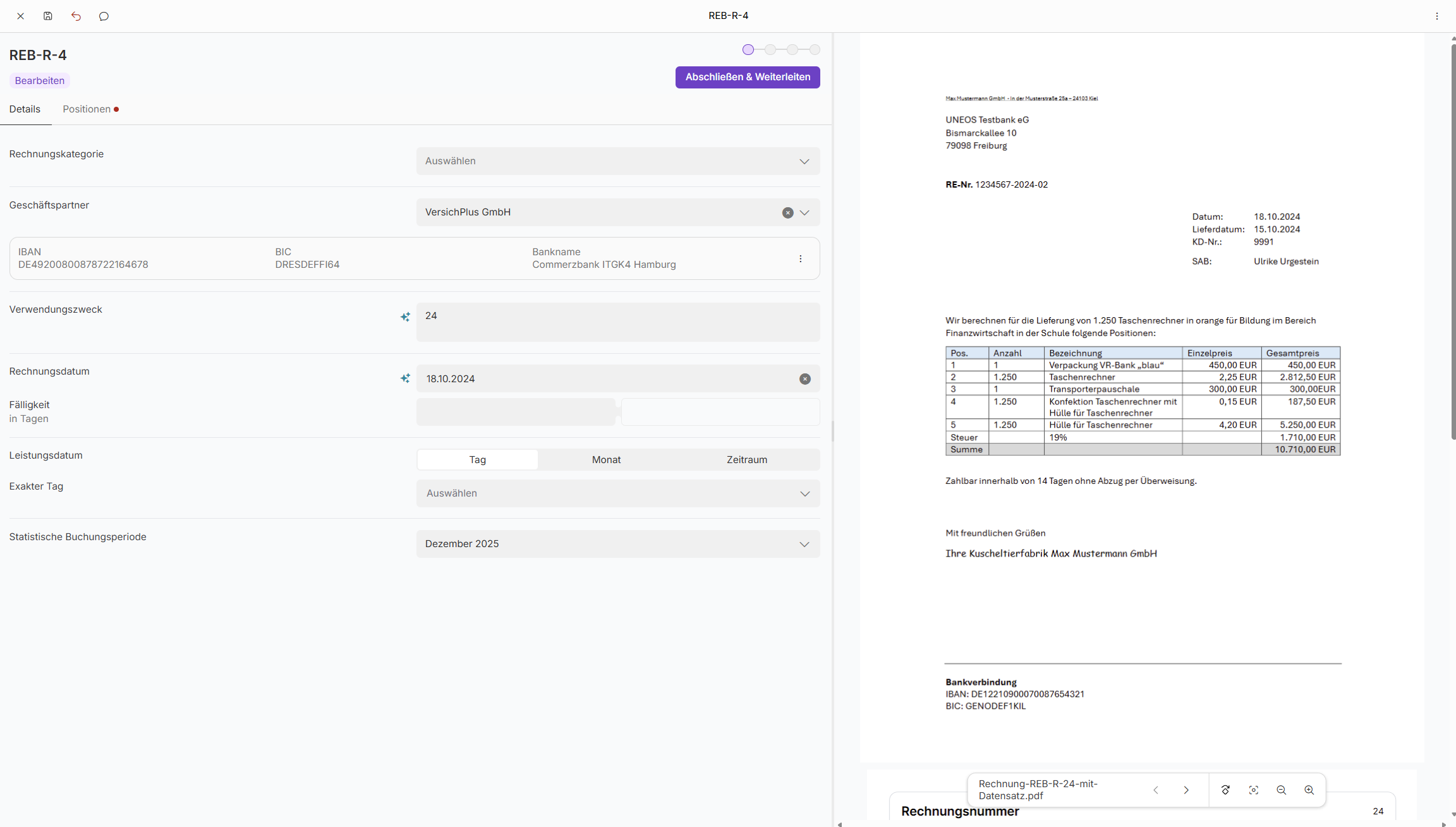
Task: Click Abschließen & Weiterleiten button
Action: [x=747, y=77]
